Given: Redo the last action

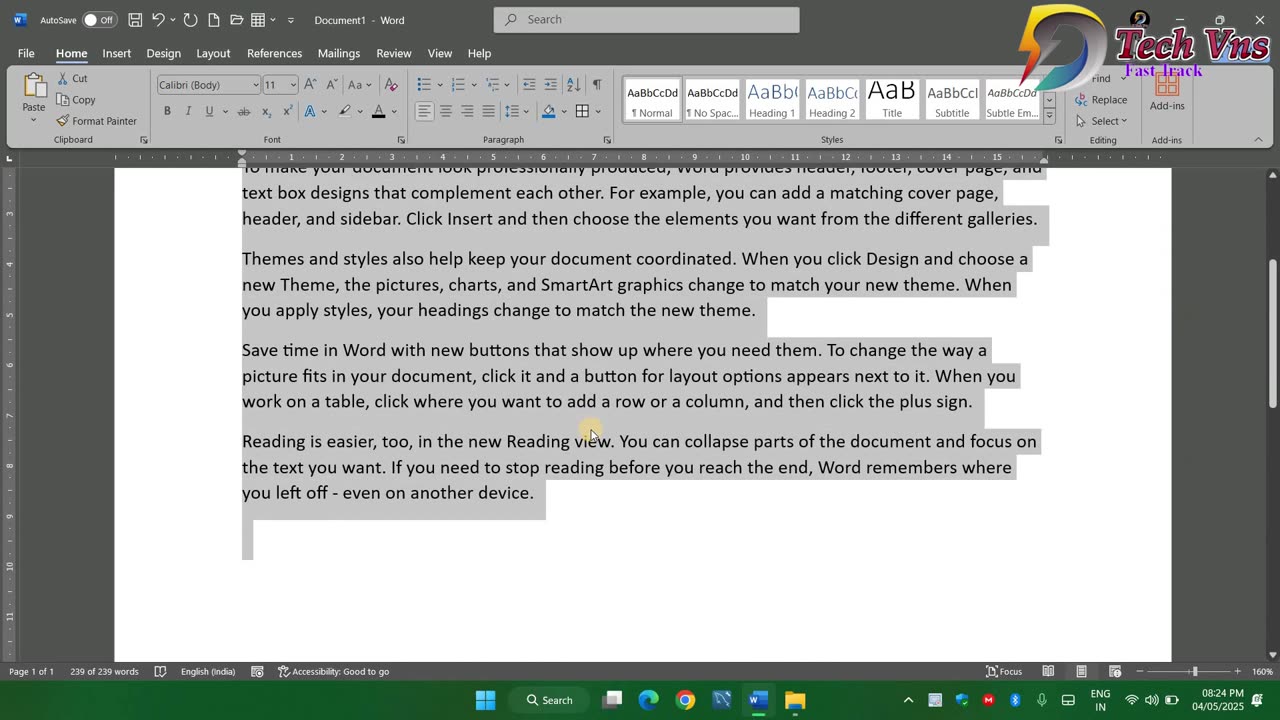Looking at the screenshot, I should [x=190, y=20].
